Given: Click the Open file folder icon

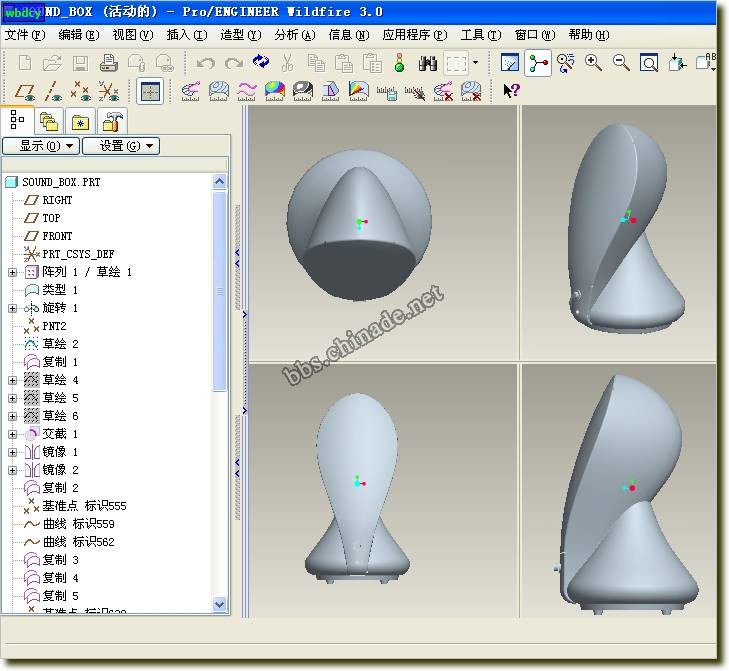Looking at the screenshot, I should tap(53, 63).
